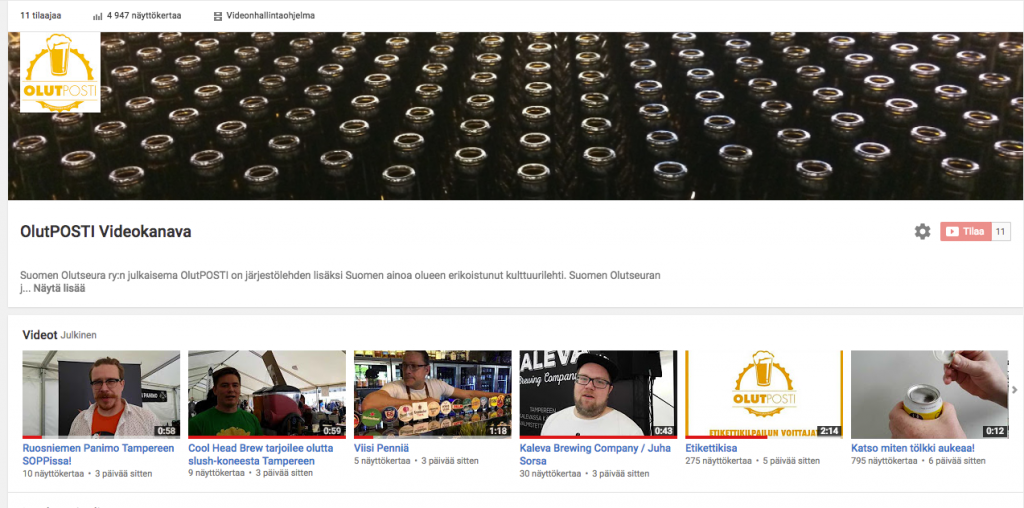Image resolution: width=1024 pixels, height=508 pixels.
Task: Subscribe with the Tilaa button
Action: [x=965, y=231]
